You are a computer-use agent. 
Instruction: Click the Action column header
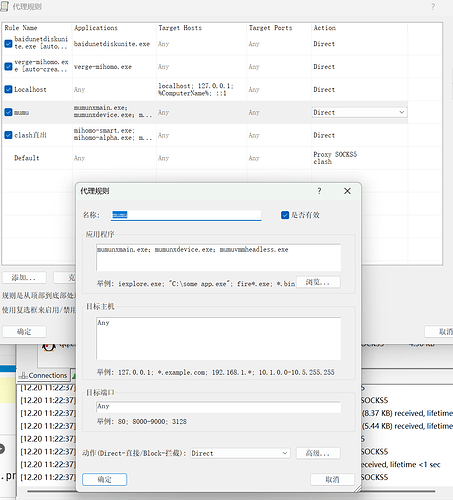(x=359, y=28)
